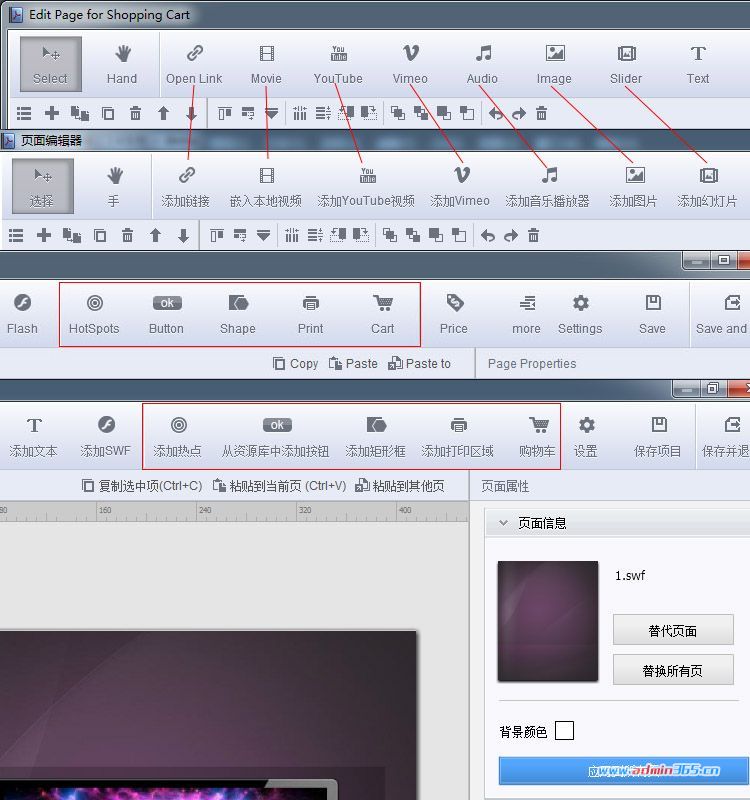The width and height of the screenshot is (750, 800).
Task: Click Paste in the English edit bar
Action: click(x=353, y=363)
